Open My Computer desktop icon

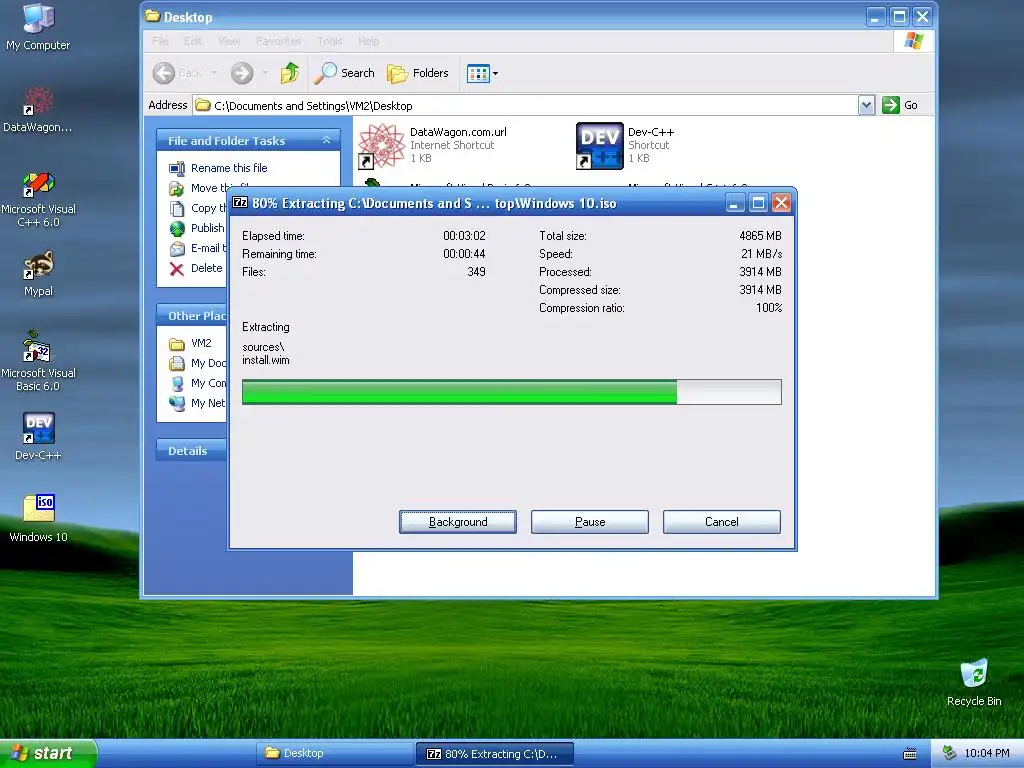[38, 27]
